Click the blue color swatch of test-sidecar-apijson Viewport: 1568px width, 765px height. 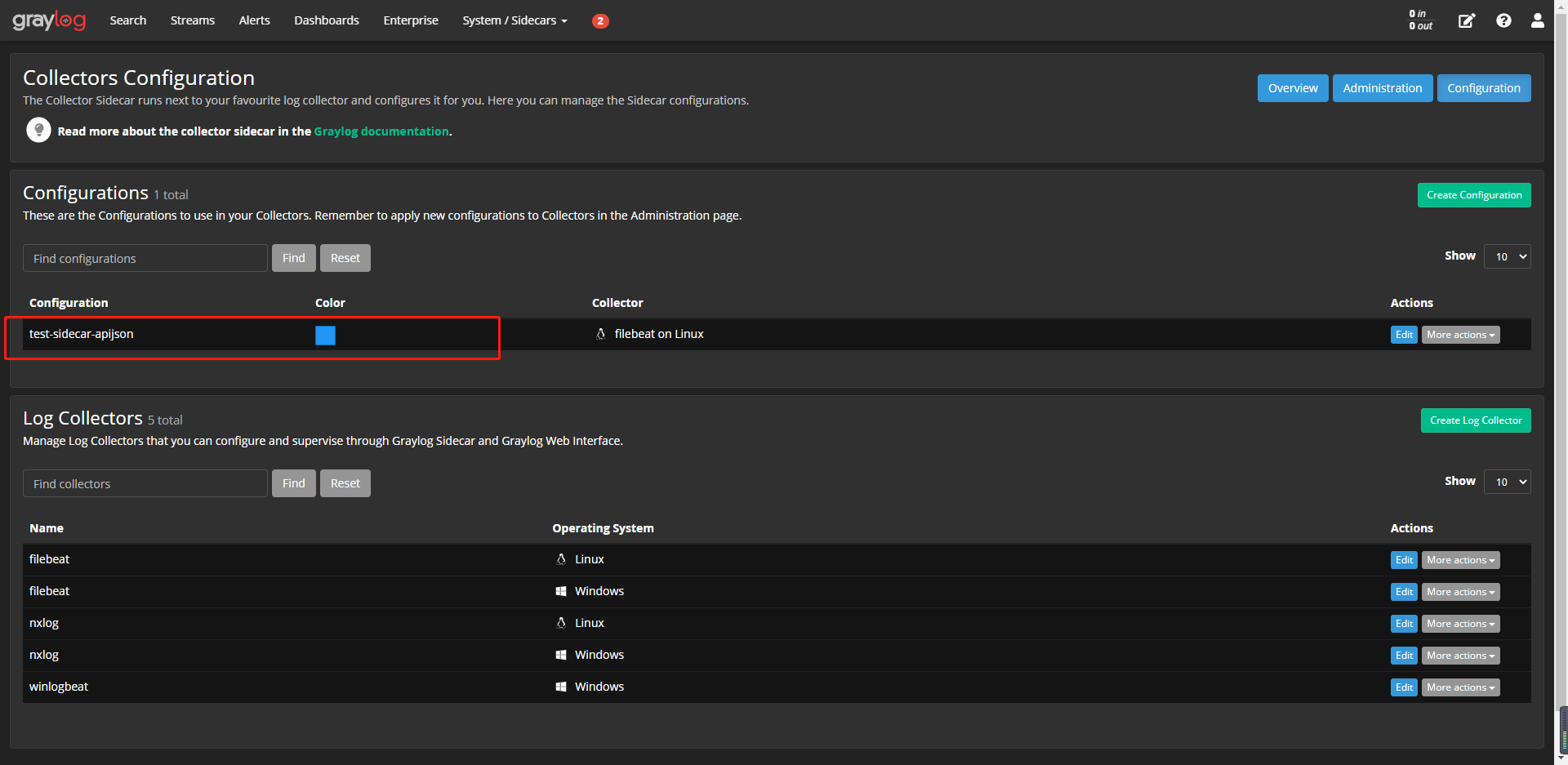(x=325, y=335)
